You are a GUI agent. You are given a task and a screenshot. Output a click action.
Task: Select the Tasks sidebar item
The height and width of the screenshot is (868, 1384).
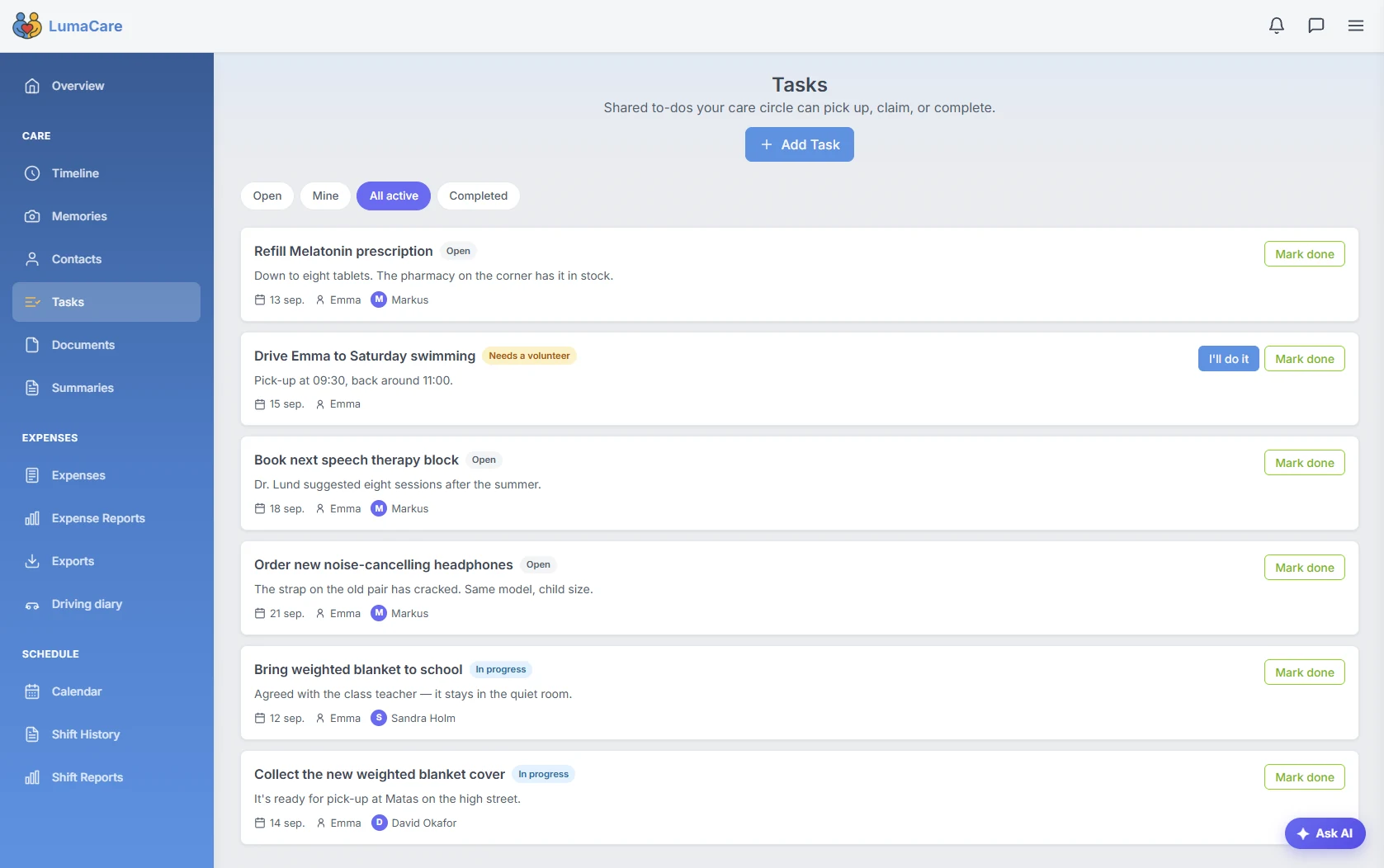pyautogui.click(x=106, y=302)
